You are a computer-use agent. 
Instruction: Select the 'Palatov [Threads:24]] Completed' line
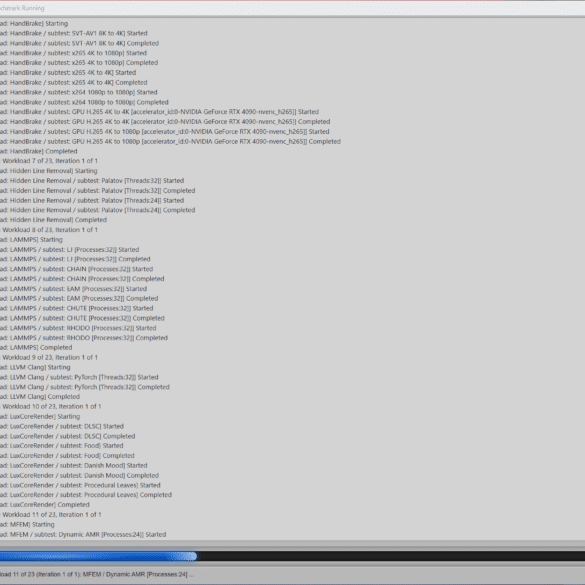pos(98,210)
